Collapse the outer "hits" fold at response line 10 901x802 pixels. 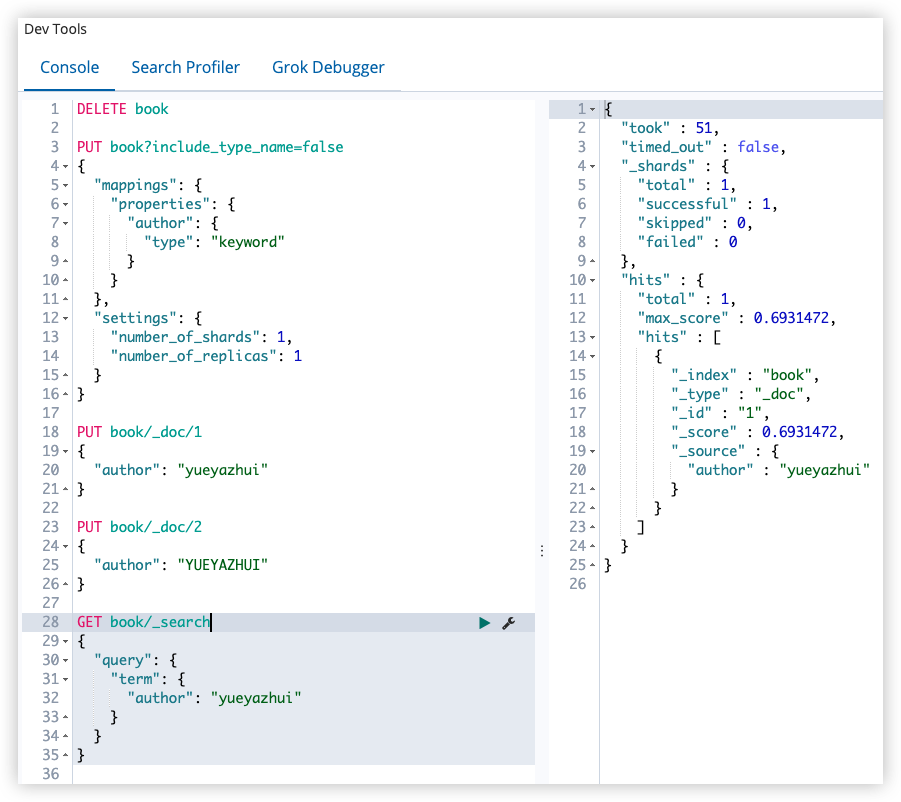pos(592,280)
